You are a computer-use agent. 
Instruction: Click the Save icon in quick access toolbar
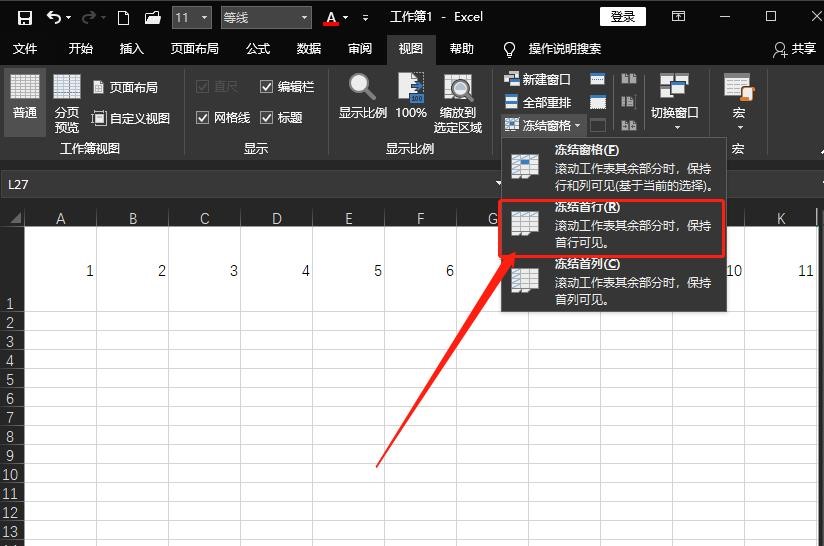tap(25, 17)
